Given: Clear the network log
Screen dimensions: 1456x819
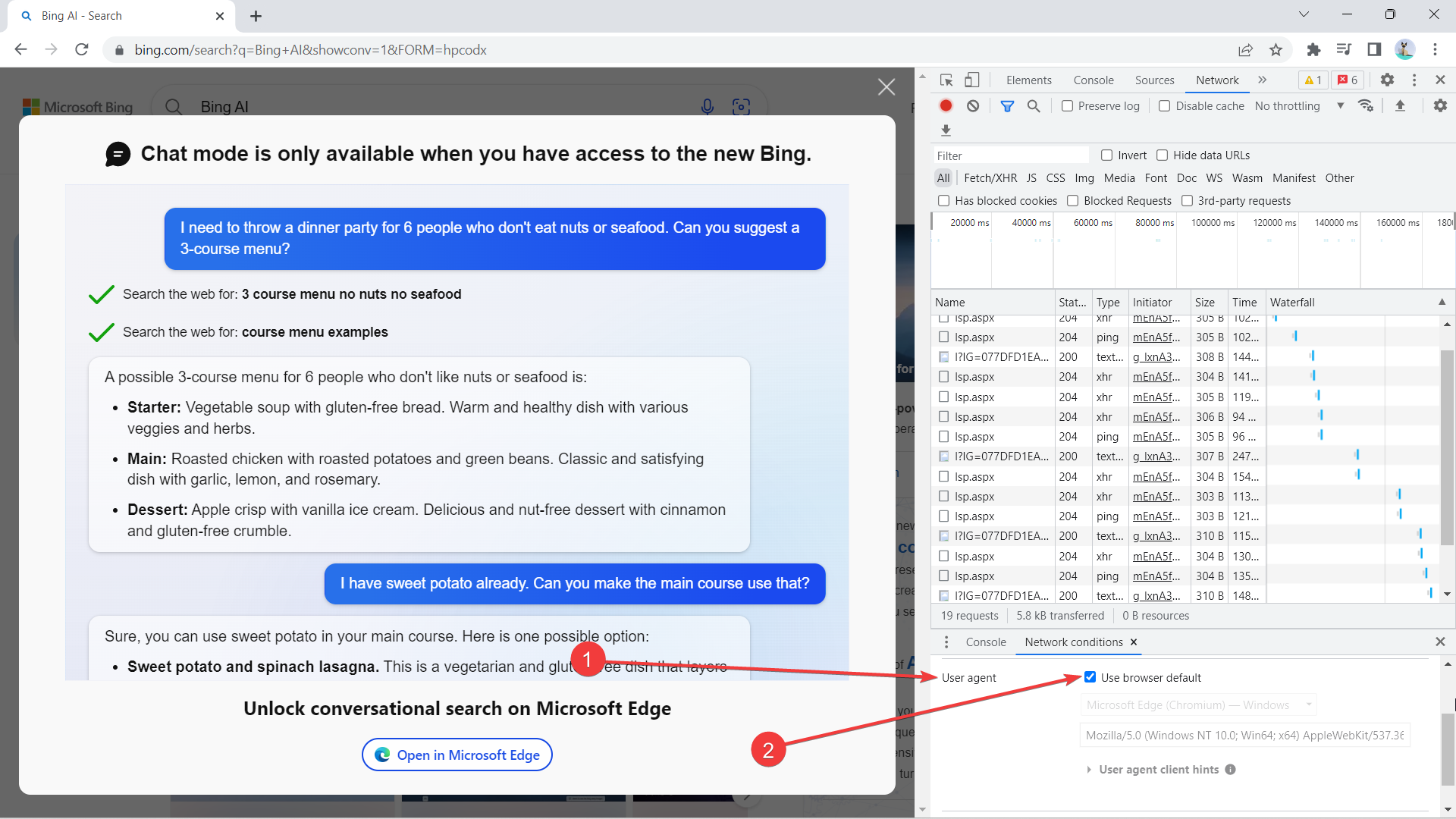Looking at the screenshot, I should (973, 106).
